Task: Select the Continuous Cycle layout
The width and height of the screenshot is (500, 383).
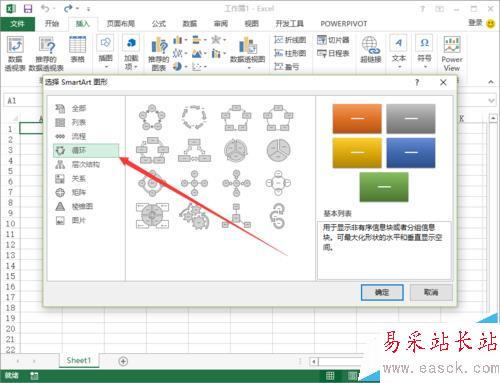Action: 152,150
